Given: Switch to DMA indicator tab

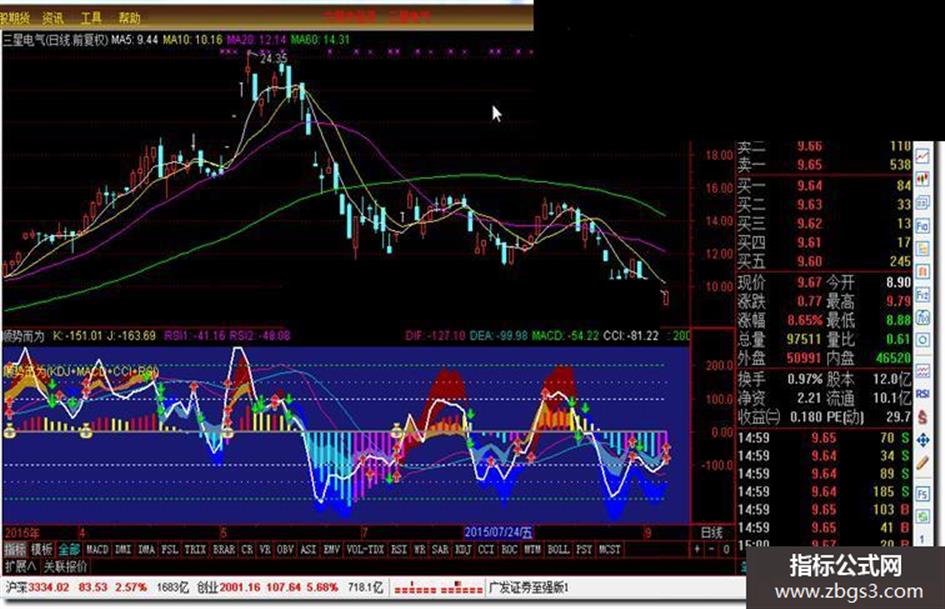Looking at the screenshot, I should pos(146,549).
